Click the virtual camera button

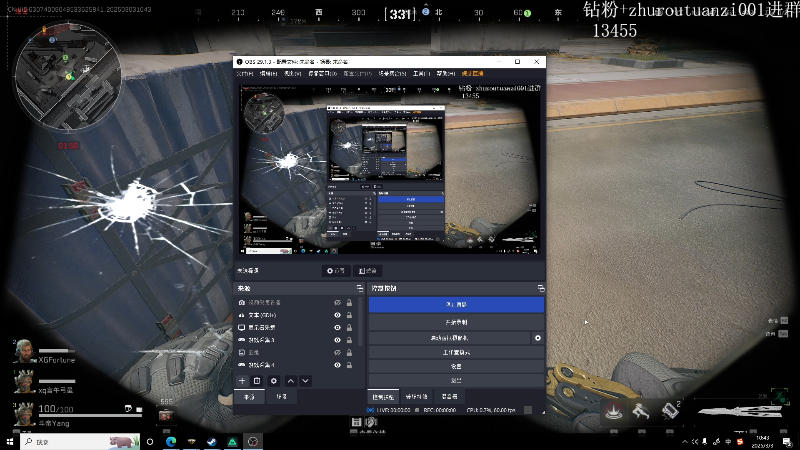(x=449, y=338)
